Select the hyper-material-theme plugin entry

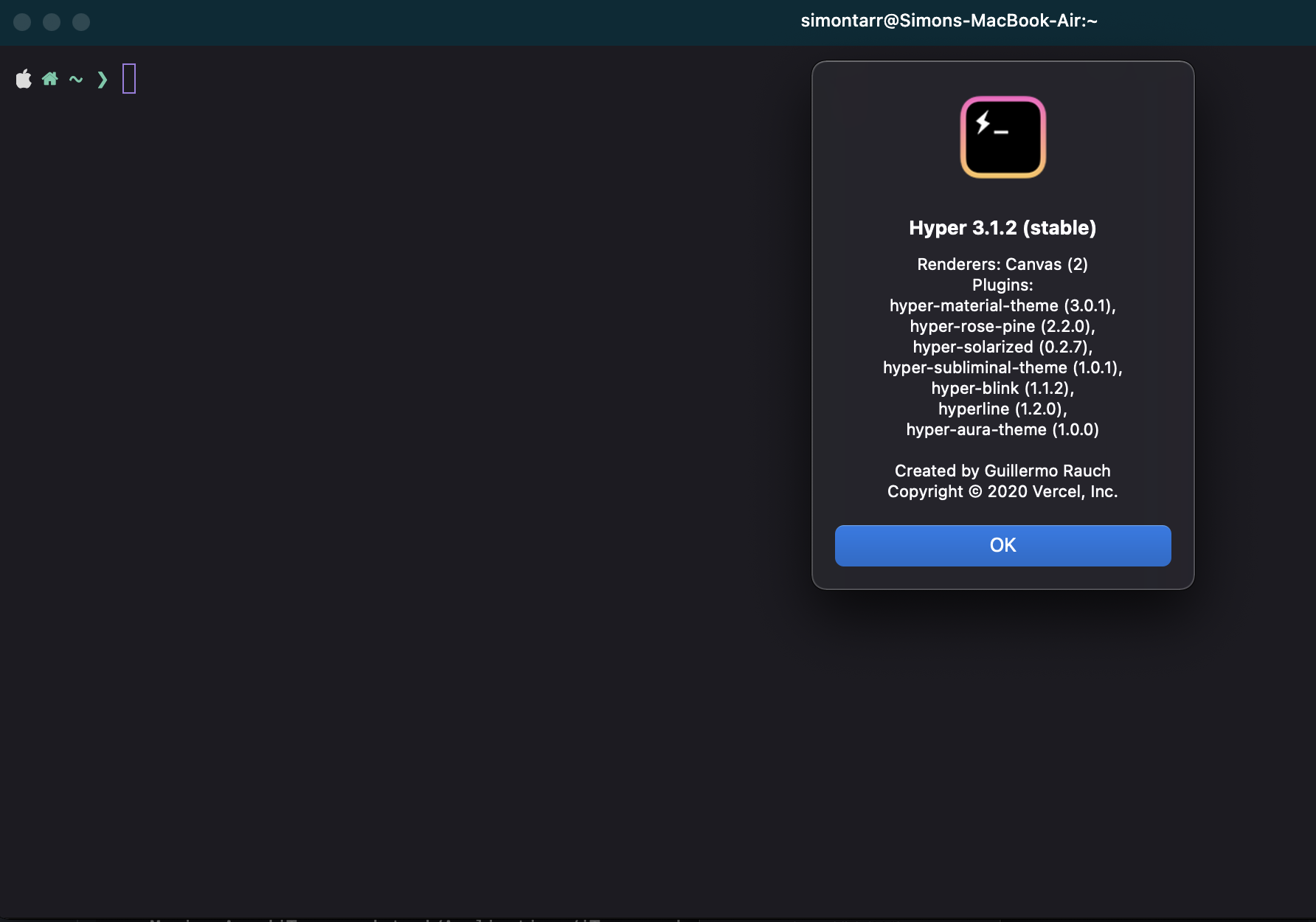(1002, 305)
